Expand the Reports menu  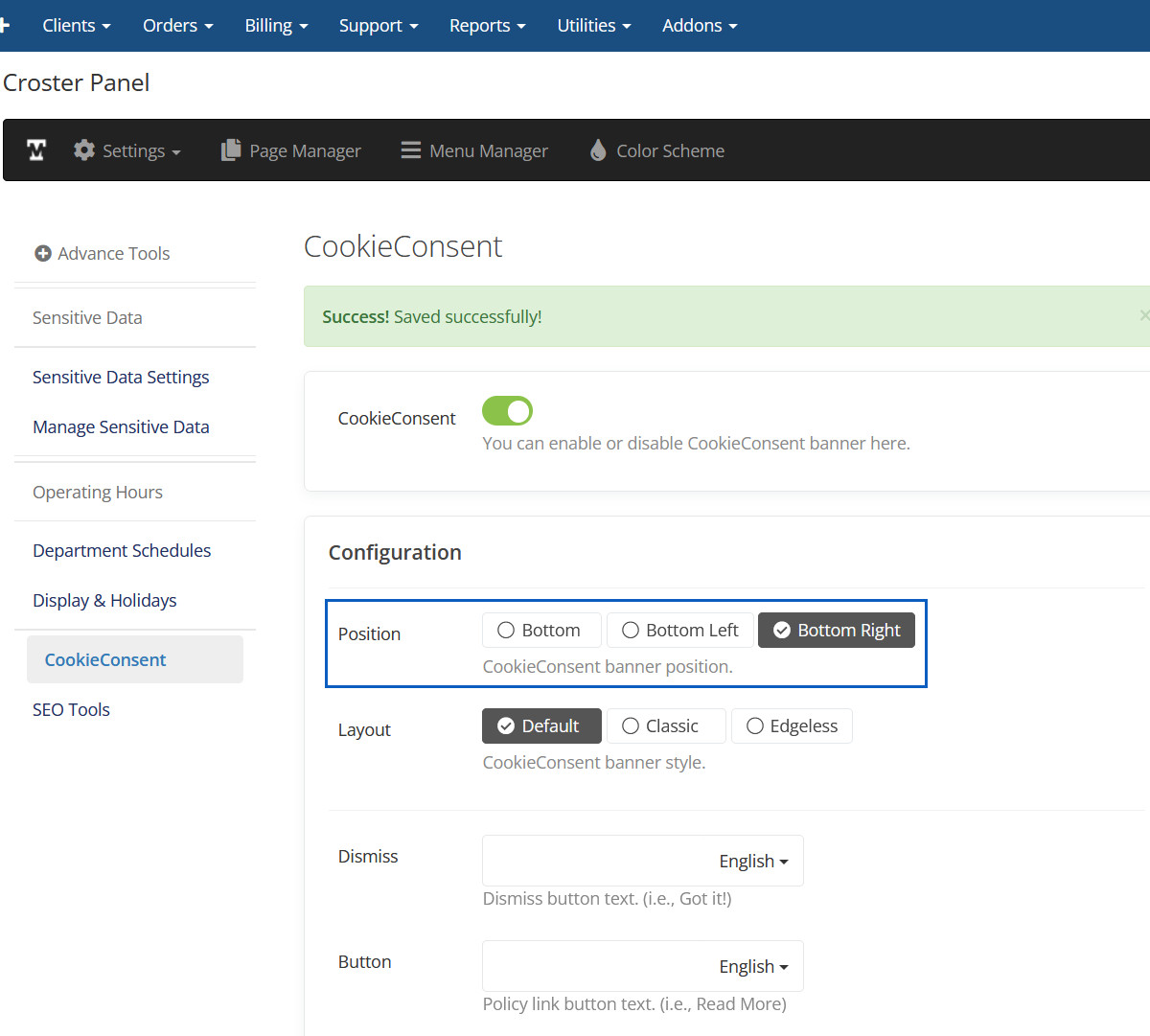click(x=487, y=26)
